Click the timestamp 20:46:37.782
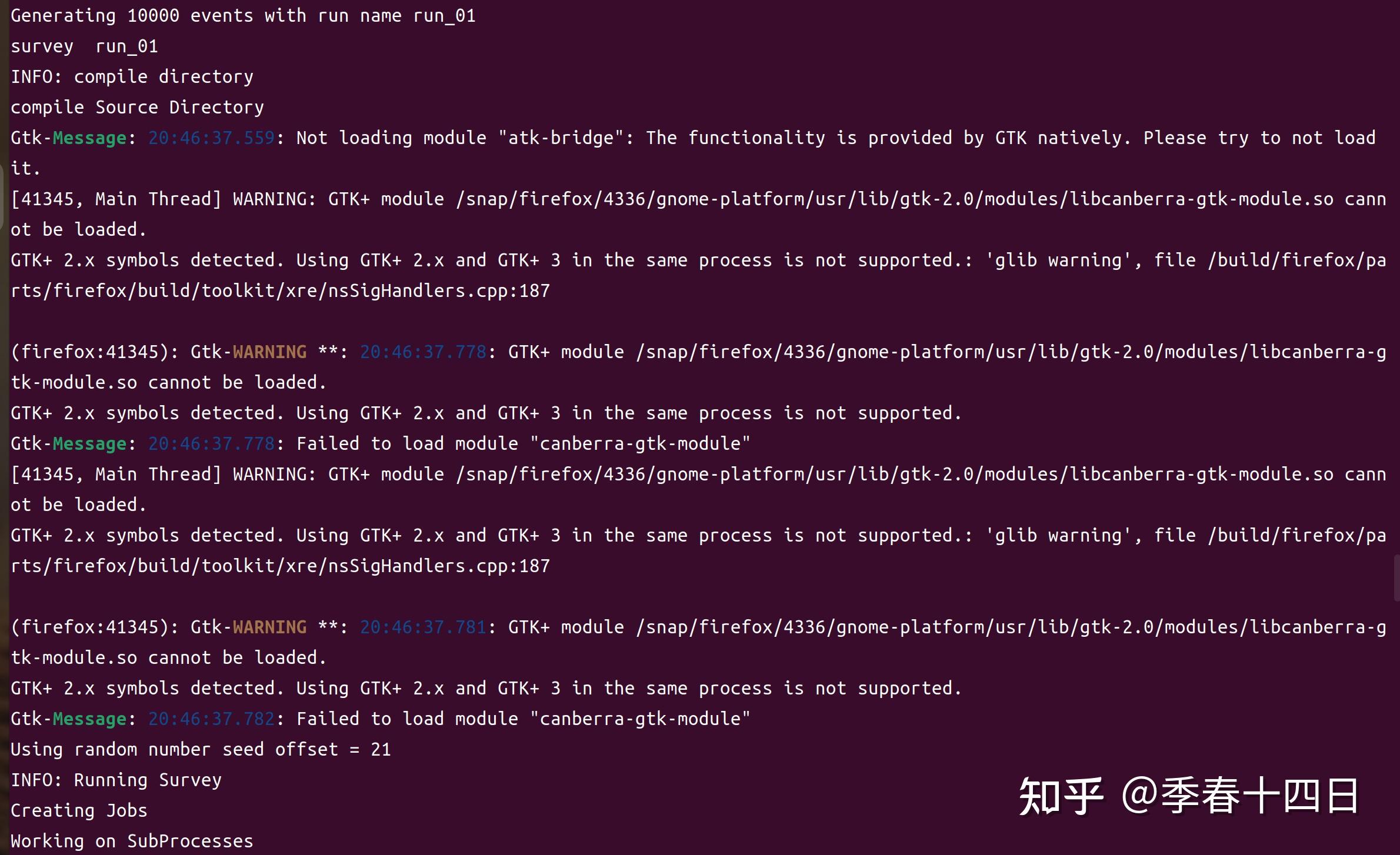Image resolution: width=1400 pixels, height=855 pixels. [x=211, y=719]
